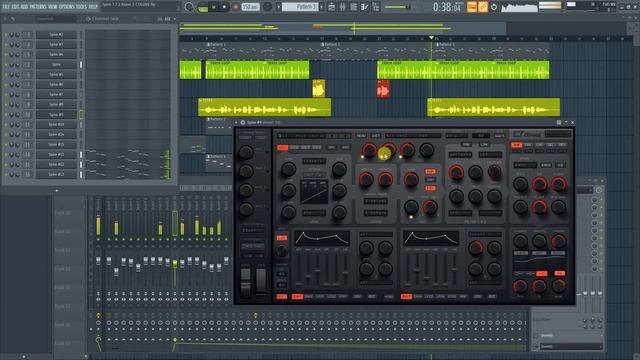Mute the Spire #4 channel via its green LED
This screenshot has height=360, width=640.
coord(6,55)
